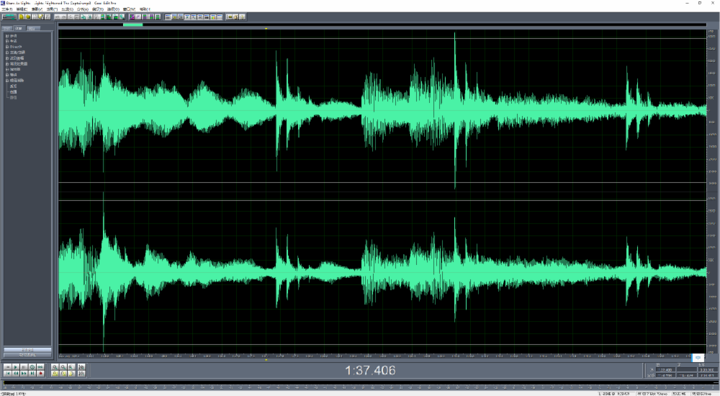Click the highlighted blue button at ruler's right end

698,357
